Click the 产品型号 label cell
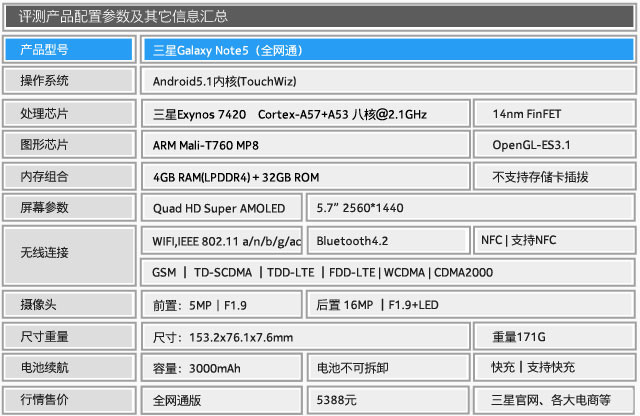 click(x=68, y=49)
